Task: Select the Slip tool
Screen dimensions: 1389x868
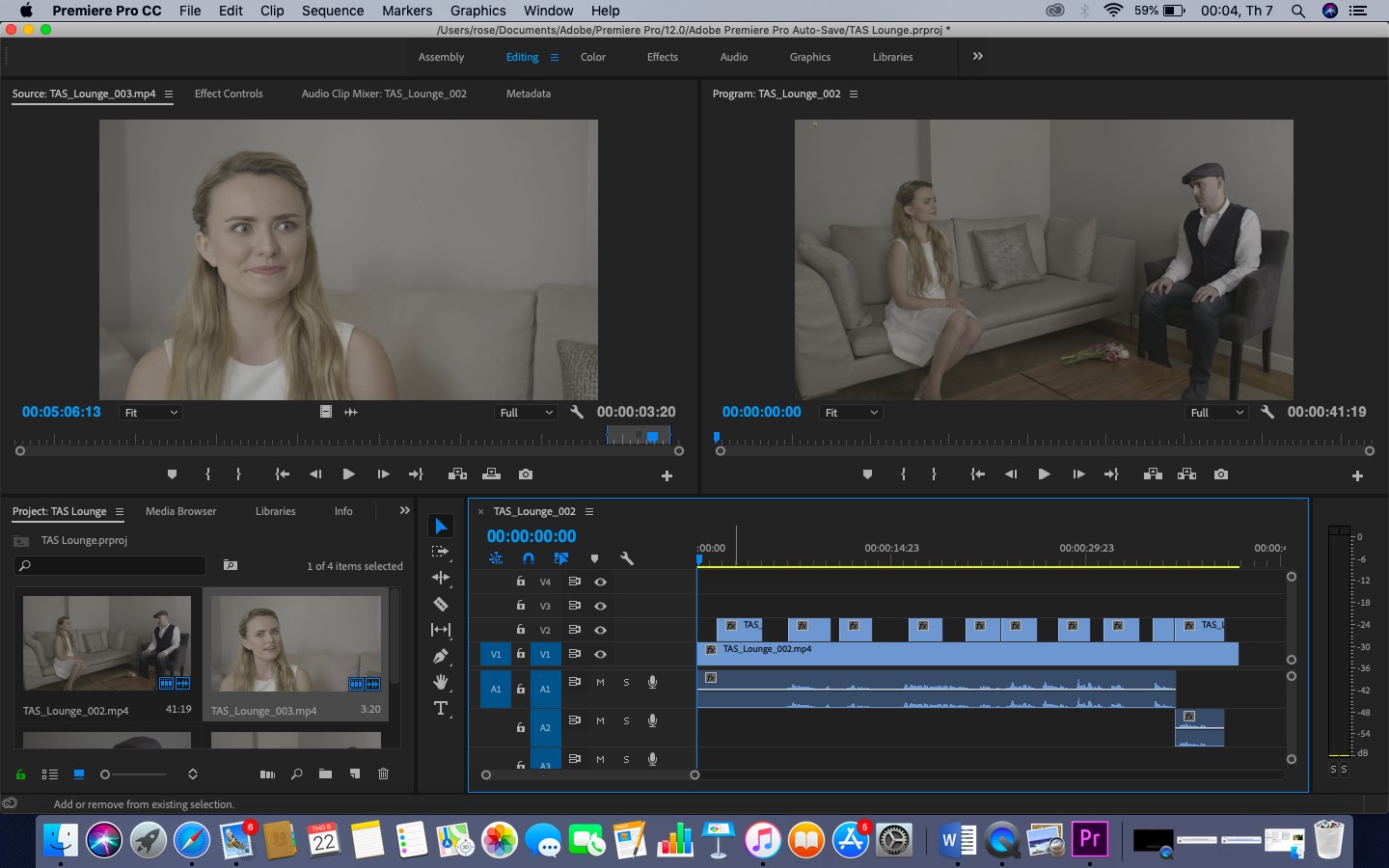Action: coord(441,630)
